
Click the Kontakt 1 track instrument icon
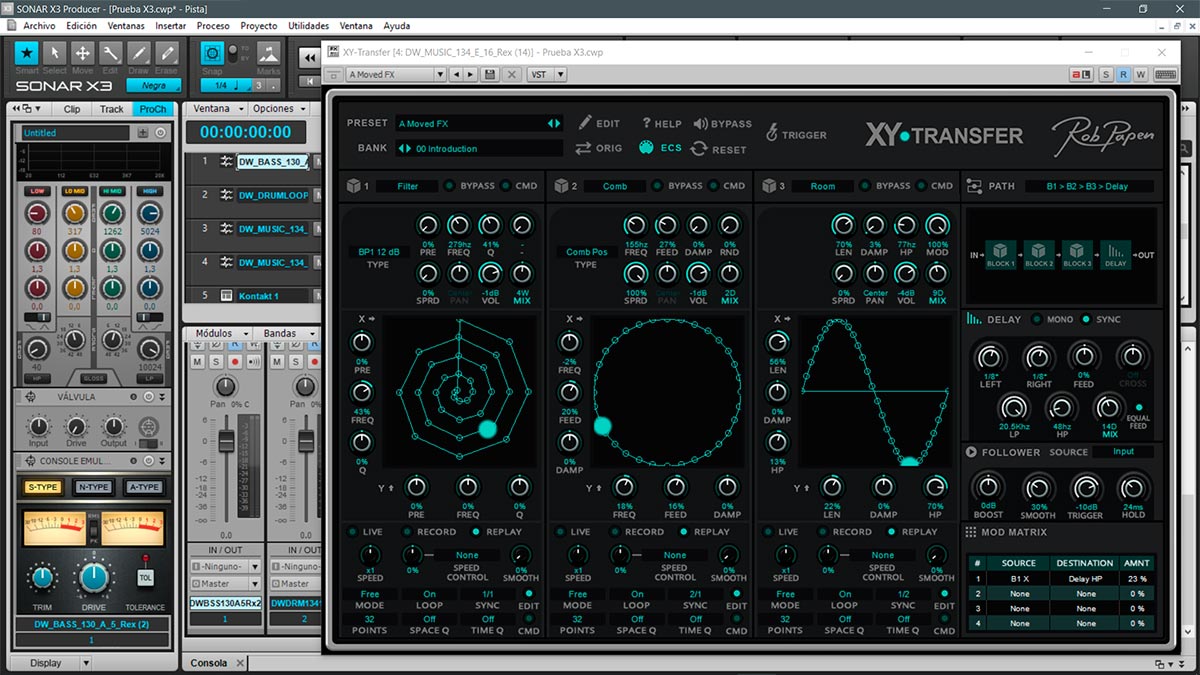[226, 296]
